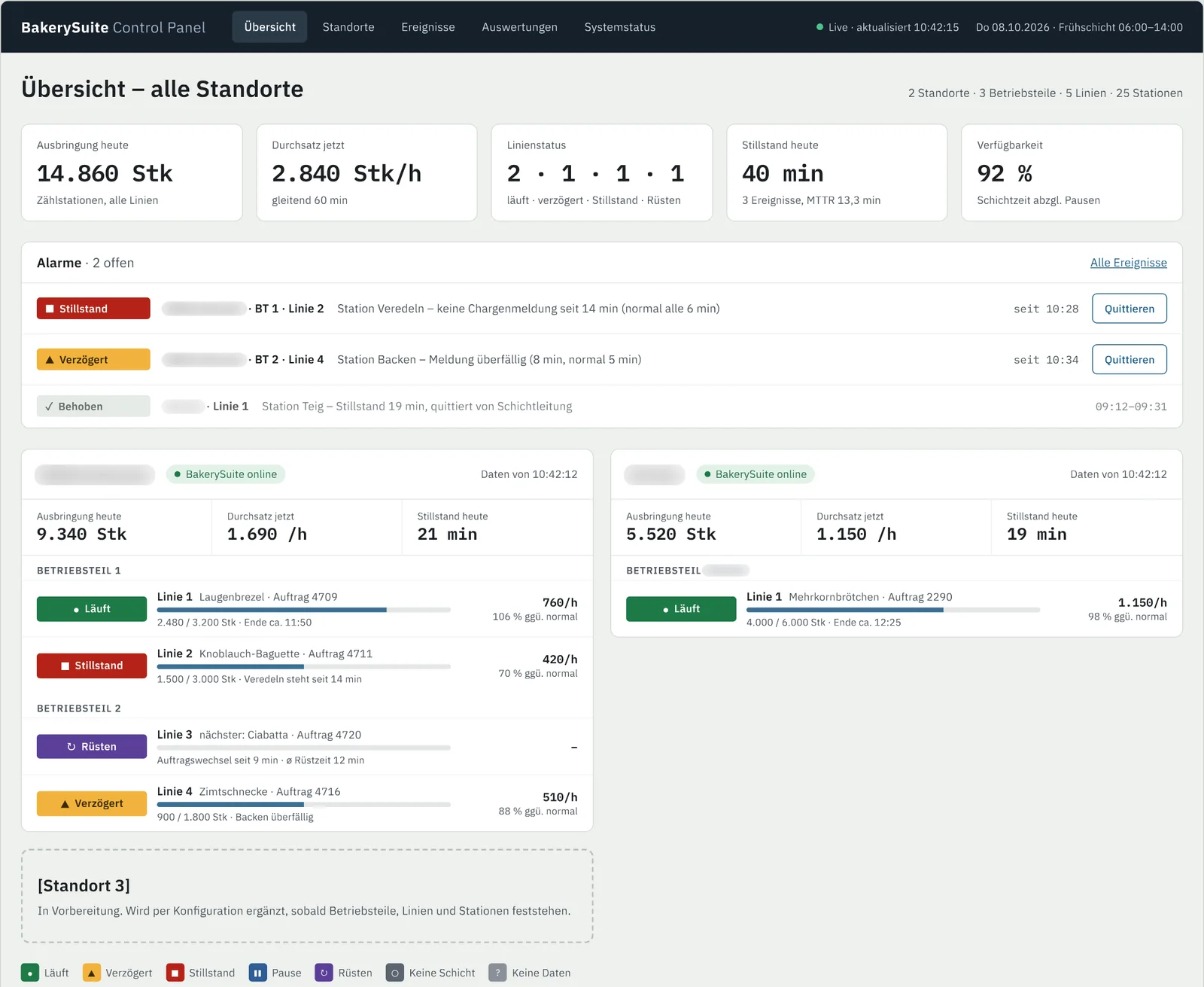Viewport: 1204px width, 987px height.
Task: Click the Laugenbrezel progress bar
Action: pyautogui.click(x=304, y=610)
